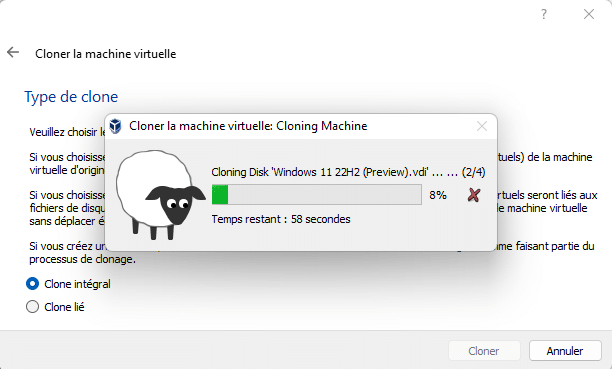The image size is (612, 369).
Task: Click the green cloning progress bar
Action: pos(317,194)
